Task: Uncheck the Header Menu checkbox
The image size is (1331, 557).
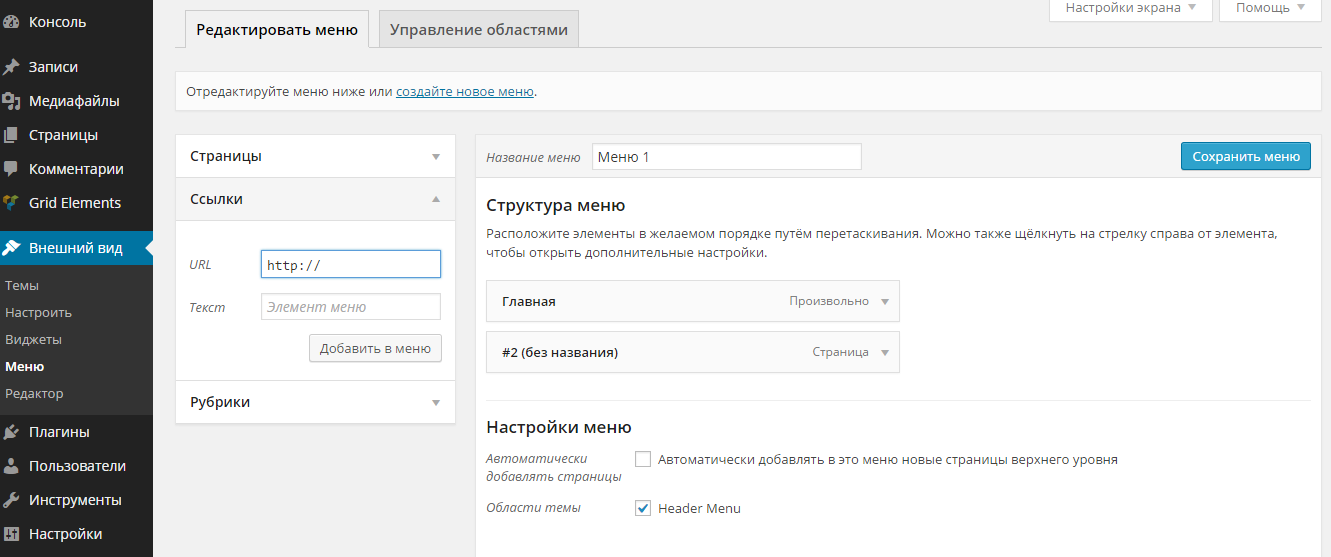Action: point(643,508)
